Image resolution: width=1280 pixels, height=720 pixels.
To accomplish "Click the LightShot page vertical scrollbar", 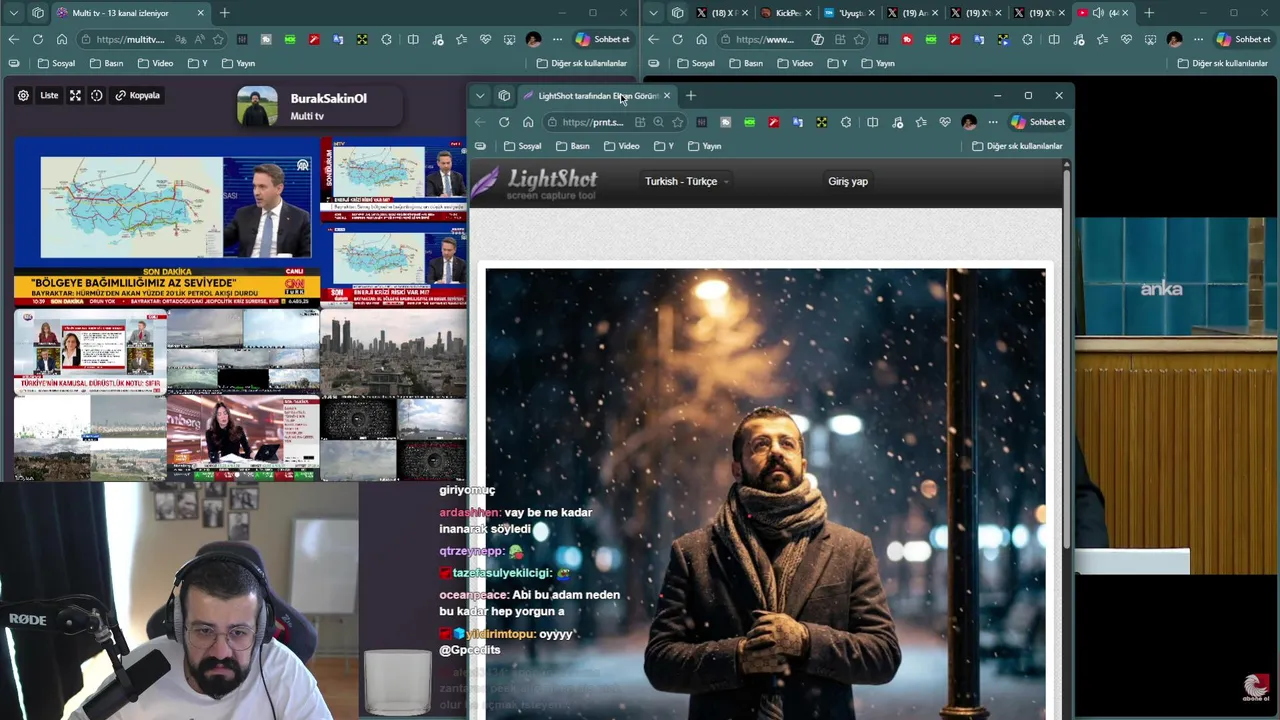I will coord(1066,360).
